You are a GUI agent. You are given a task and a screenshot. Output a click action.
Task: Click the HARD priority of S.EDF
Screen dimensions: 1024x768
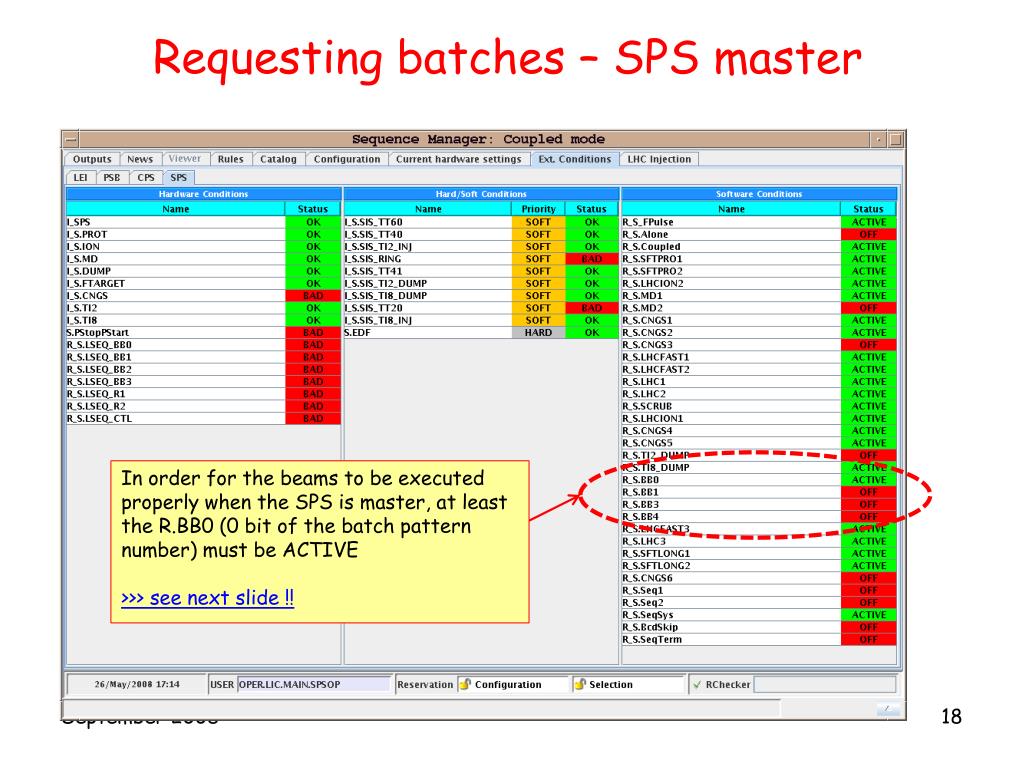[x=538, y=332]
